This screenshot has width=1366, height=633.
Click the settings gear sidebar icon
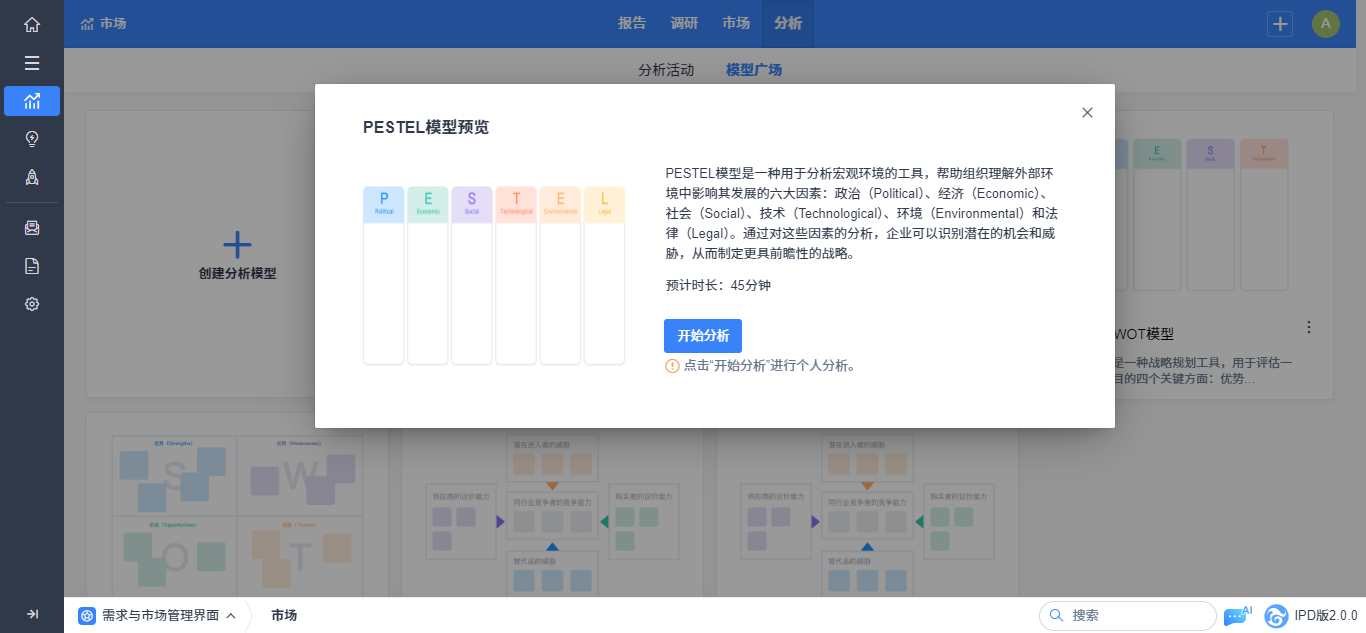click(x=32, y=304)
